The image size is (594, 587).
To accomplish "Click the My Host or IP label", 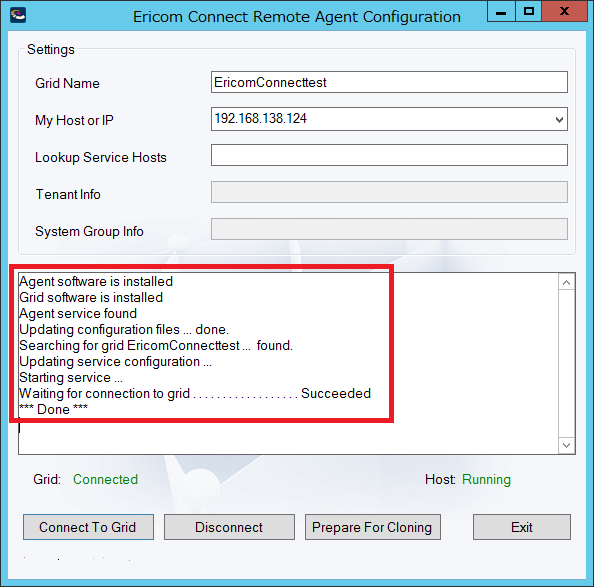I will (74, 120).
